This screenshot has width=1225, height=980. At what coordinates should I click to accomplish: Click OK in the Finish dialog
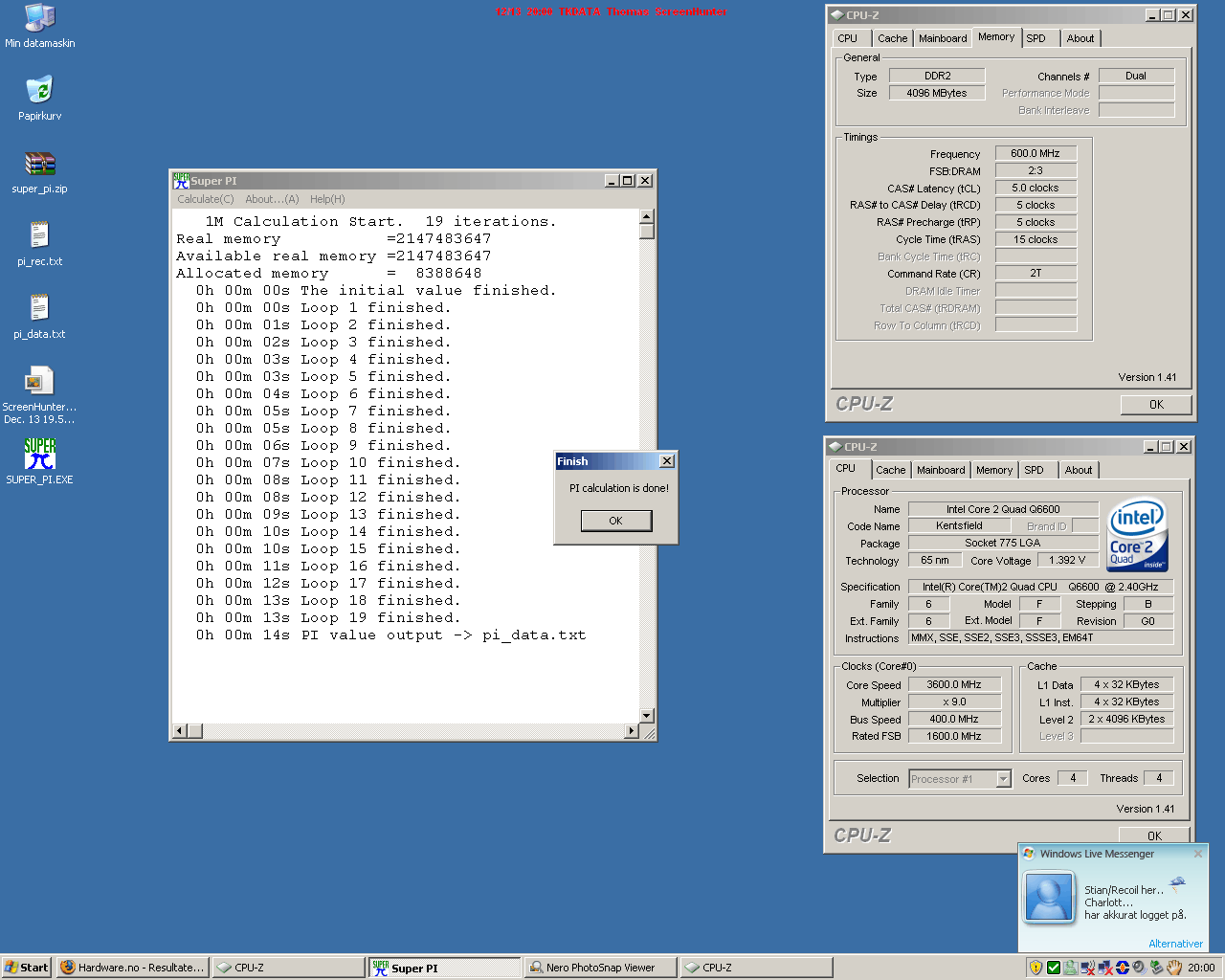(615, 521)
